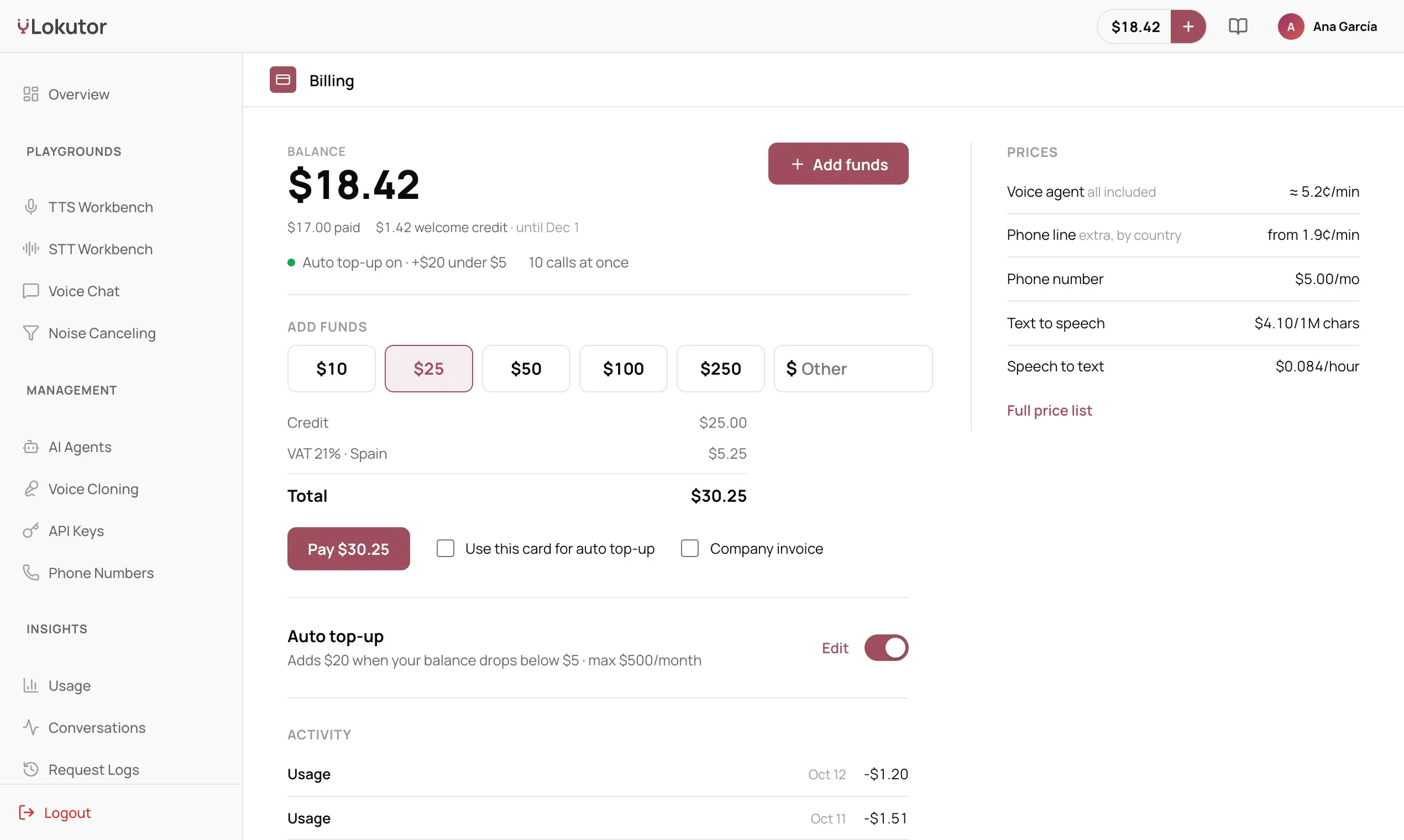The width and height of the screenshot is (1404, 840).
Task: Click the Lokutor logo
Action: 62,27
